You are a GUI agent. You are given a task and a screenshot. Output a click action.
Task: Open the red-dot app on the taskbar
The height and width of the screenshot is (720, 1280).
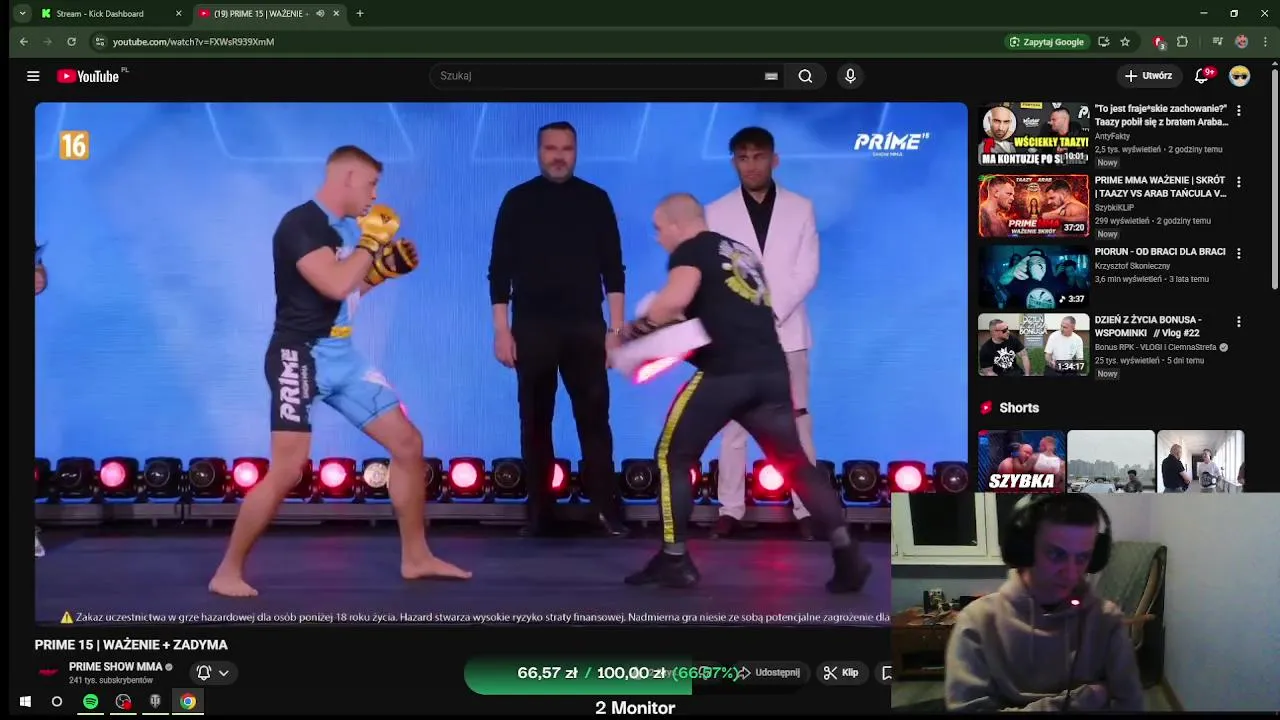click(123, 702)
